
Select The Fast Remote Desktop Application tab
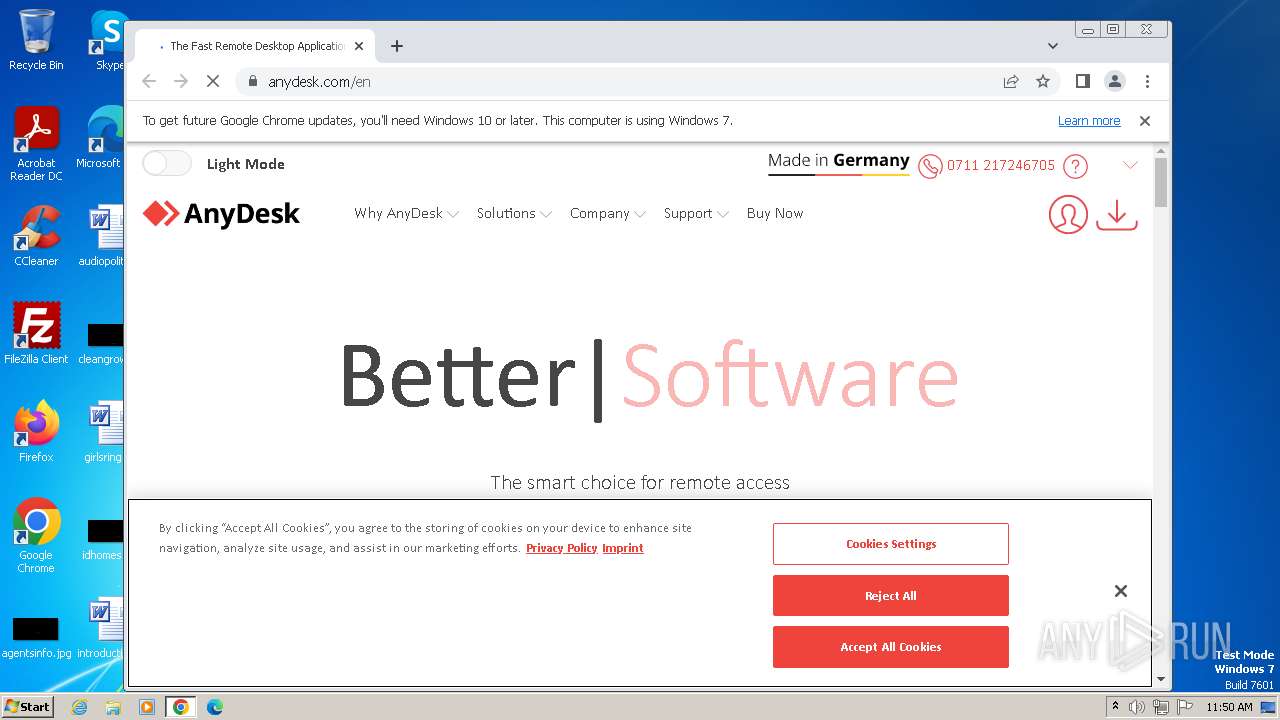[255, 46]
